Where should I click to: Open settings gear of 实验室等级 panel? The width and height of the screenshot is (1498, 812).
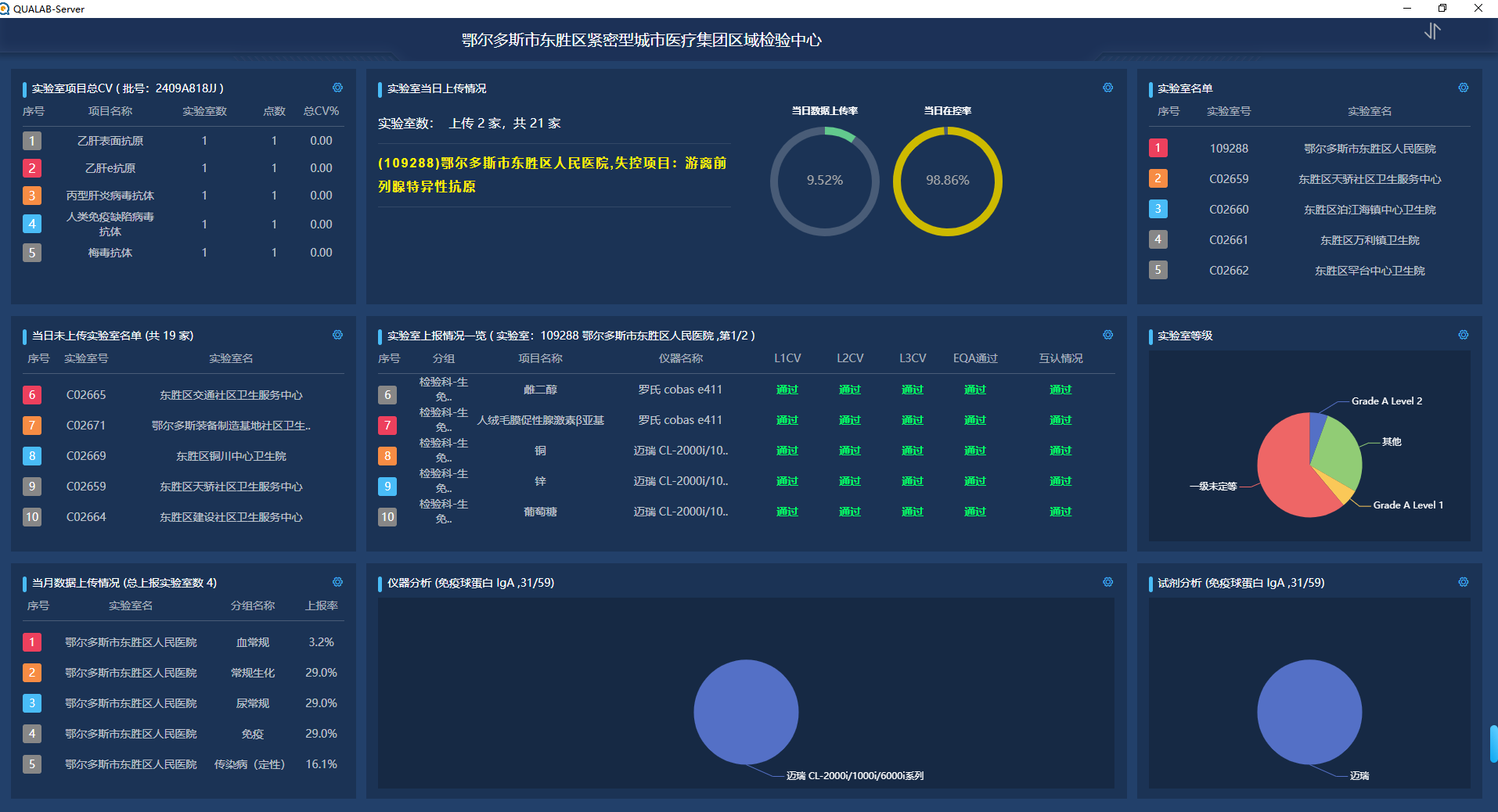coord(1463,335)
